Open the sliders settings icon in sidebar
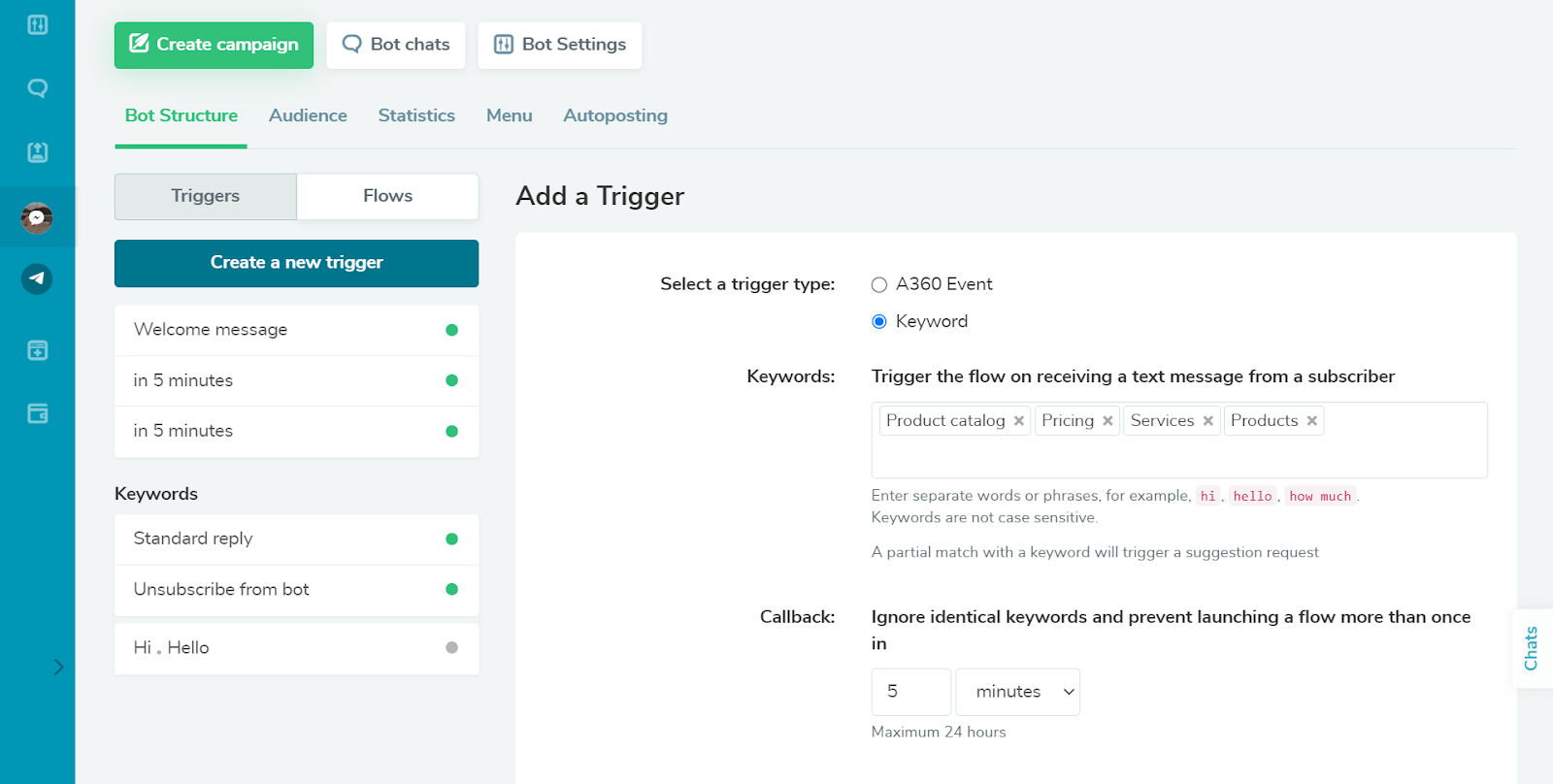Viewport: 1553px width, 784px height. tap(38, 24)
